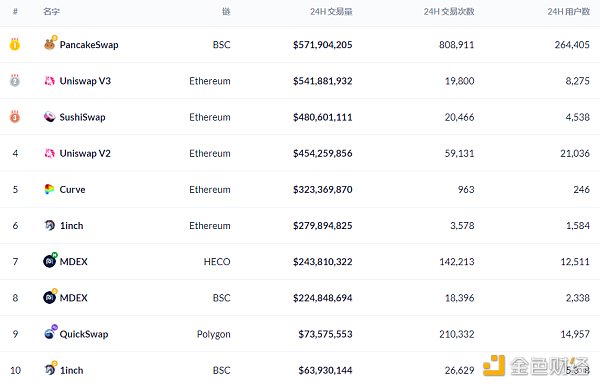Sort by 24H trading volume column header
The width and height of the screenshot is (600, 387).
point(331,11)
